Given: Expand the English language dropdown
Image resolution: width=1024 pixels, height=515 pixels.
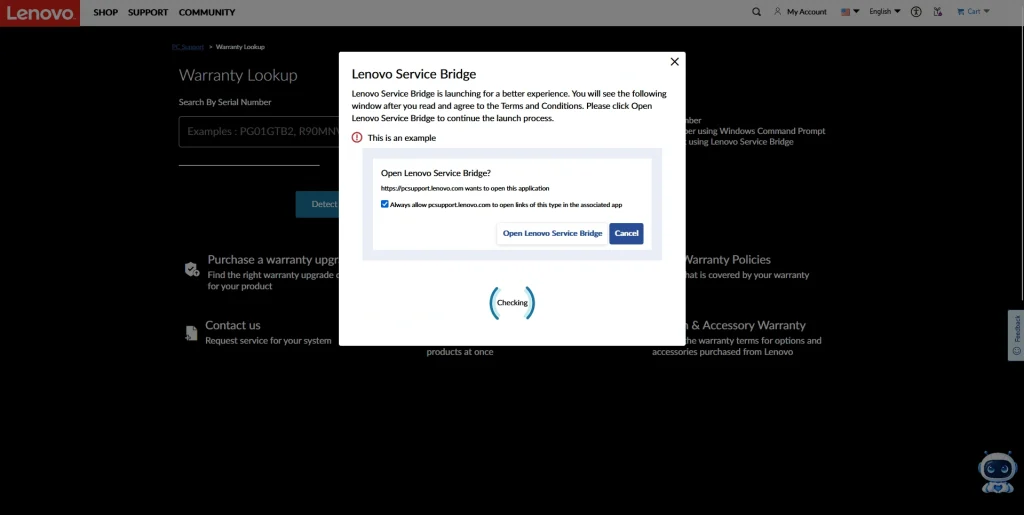Looking at the screenshot, I should 885,12.
